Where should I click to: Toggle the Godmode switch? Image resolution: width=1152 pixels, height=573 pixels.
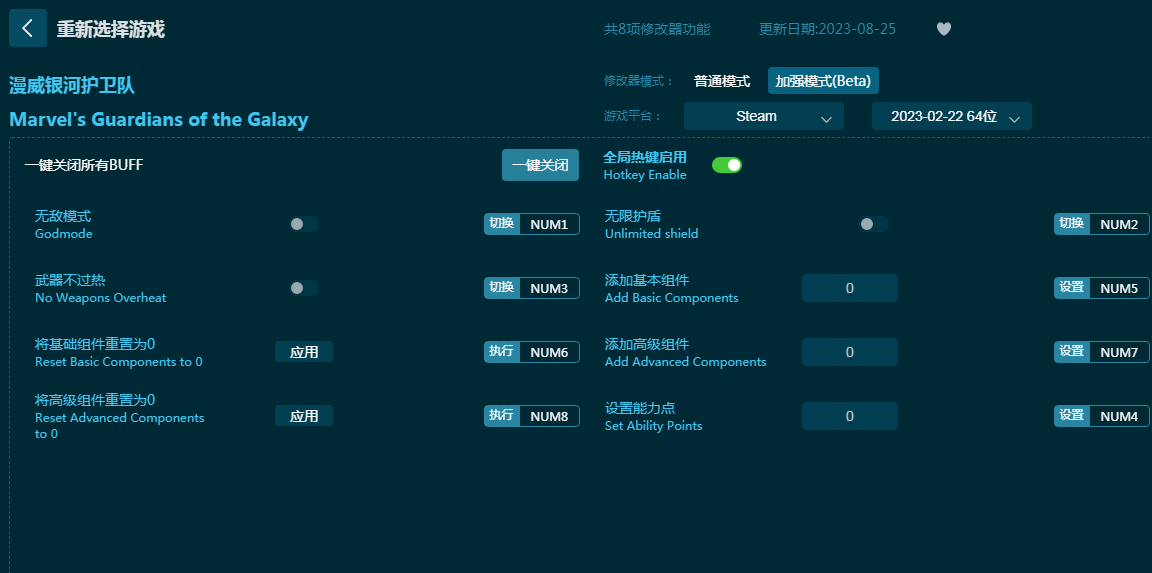(303, 224)
